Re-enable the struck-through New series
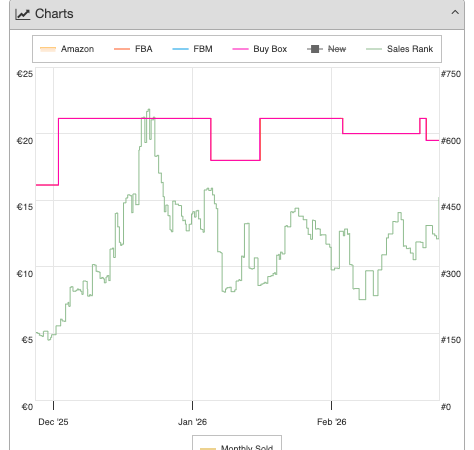This screenshot has width=474, height=450. pyautogui.click(x=327, y=49)
